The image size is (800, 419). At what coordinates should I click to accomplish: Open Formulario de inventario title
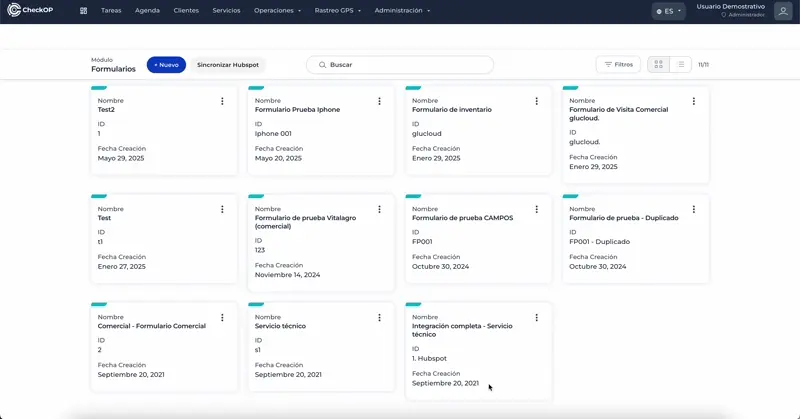point(452,110)
